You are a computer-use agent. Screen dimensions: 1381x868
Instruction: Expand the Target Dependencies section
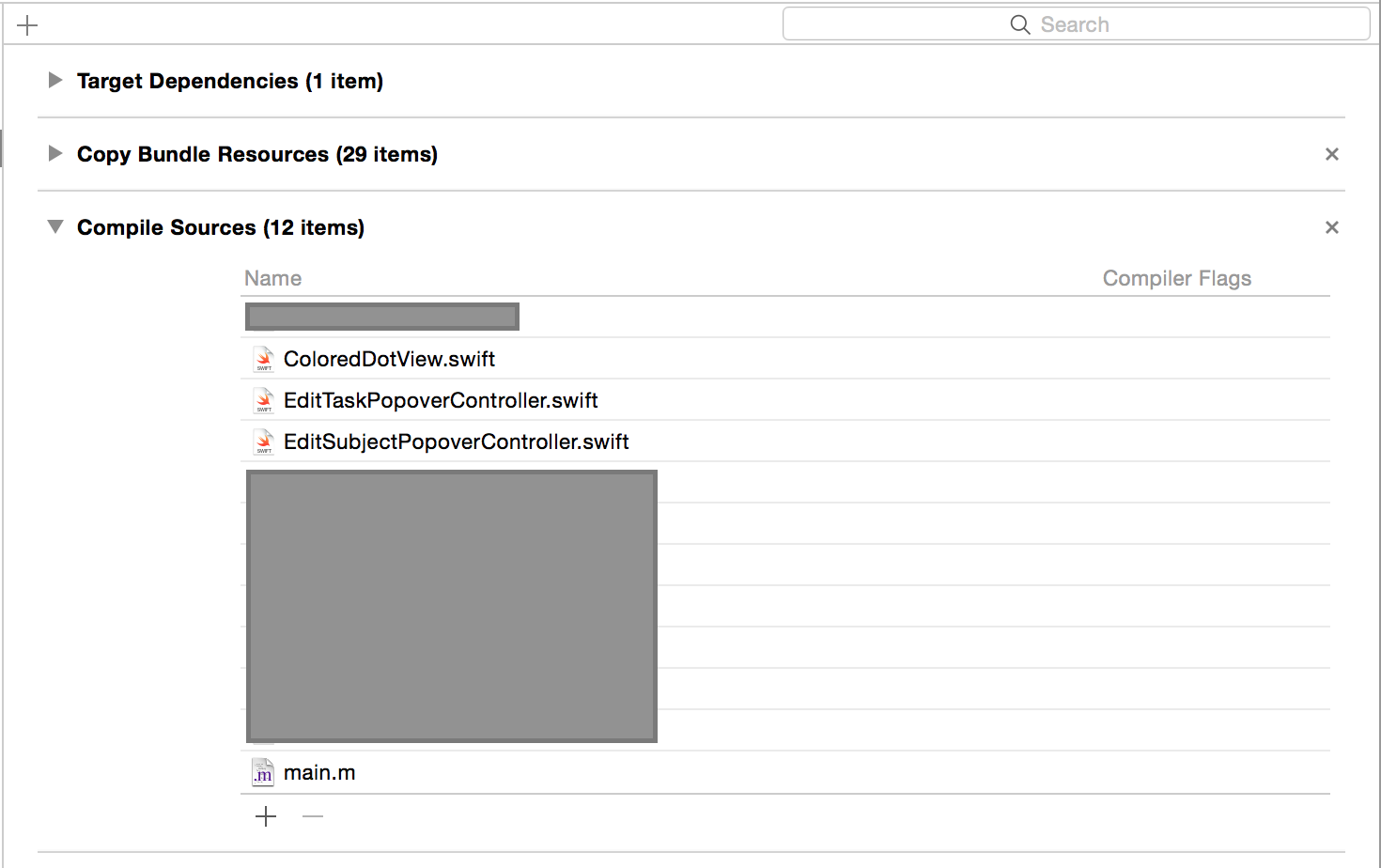click(55, 81)
